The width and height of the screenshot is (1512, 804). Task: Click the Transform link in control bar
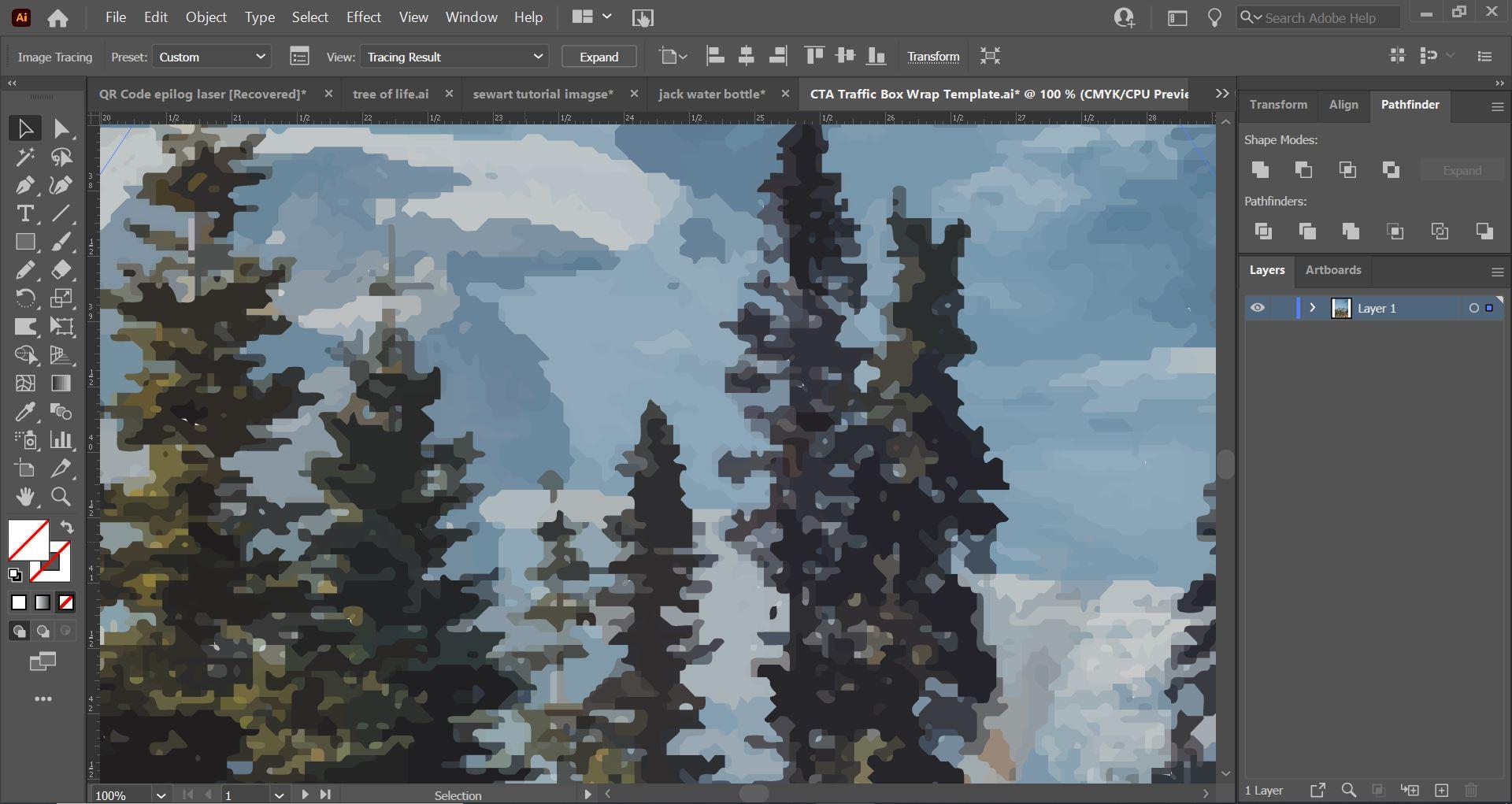pos(933,57)
